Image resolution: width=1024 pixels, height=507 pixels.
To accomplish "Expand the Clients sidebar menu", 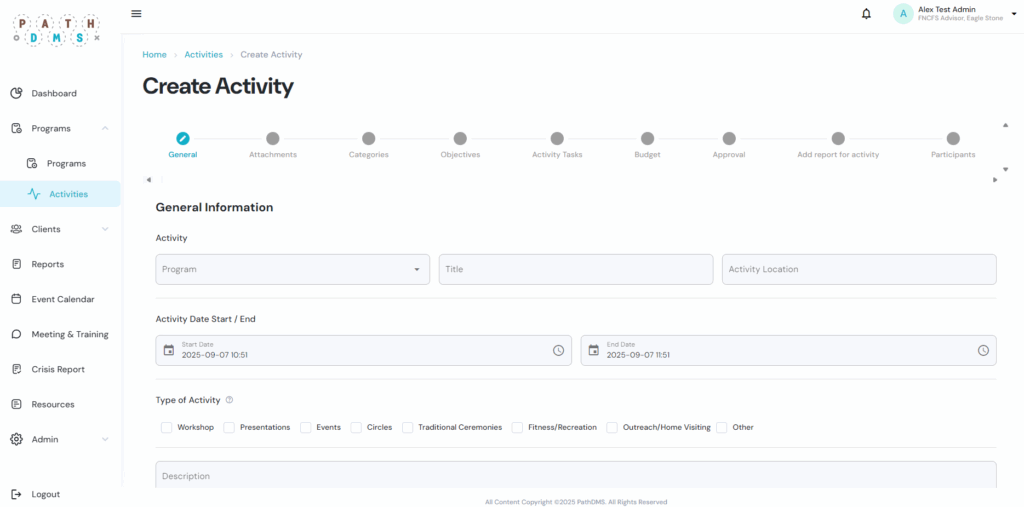I will tap(105, 229).
